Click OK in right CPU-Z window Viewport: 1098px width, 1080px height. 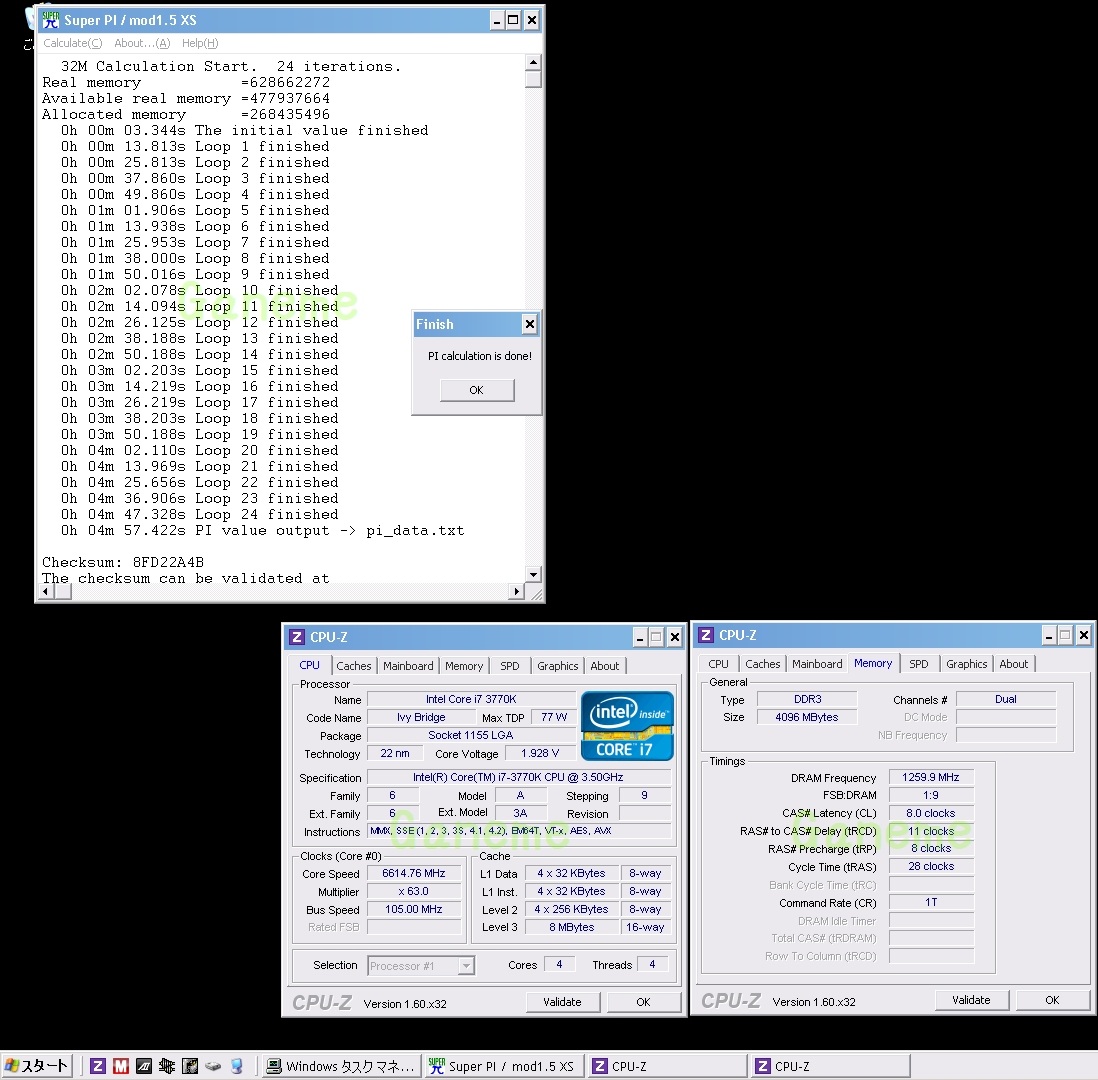[x=1052, y=1000]
